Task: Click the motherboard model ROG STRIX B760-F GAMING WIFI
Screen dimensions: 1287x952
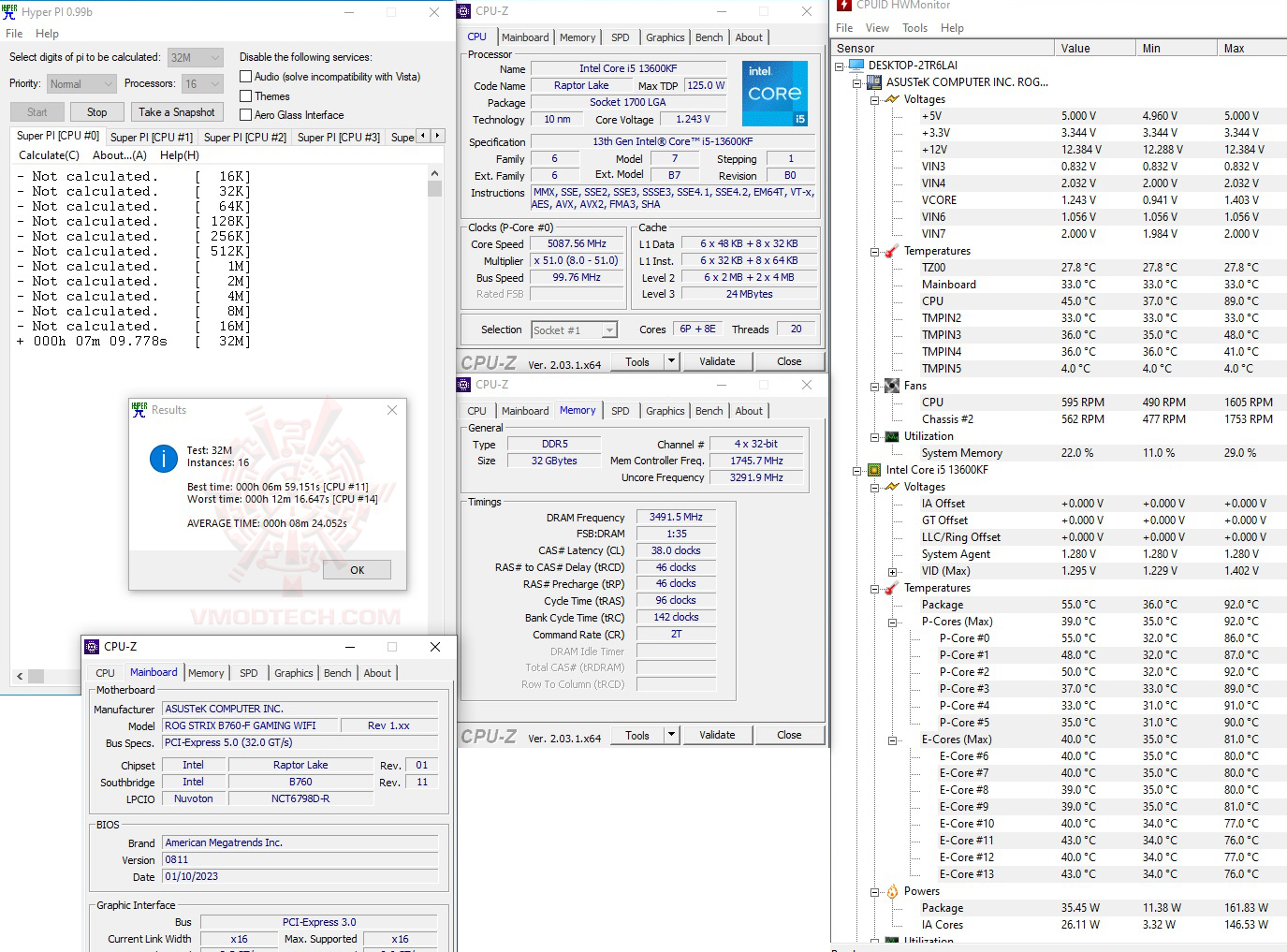Action: point(250,725)
